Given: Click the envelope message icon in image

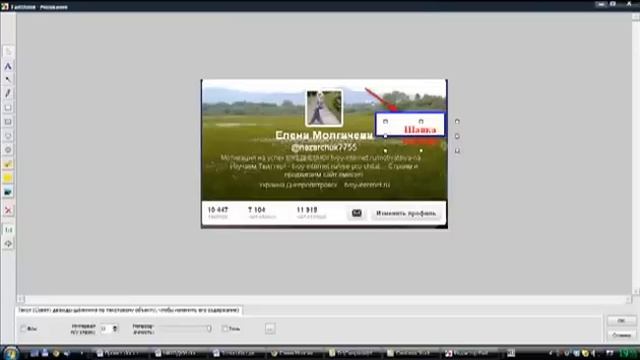Looking at the screenshot, I should pos(356,213).
